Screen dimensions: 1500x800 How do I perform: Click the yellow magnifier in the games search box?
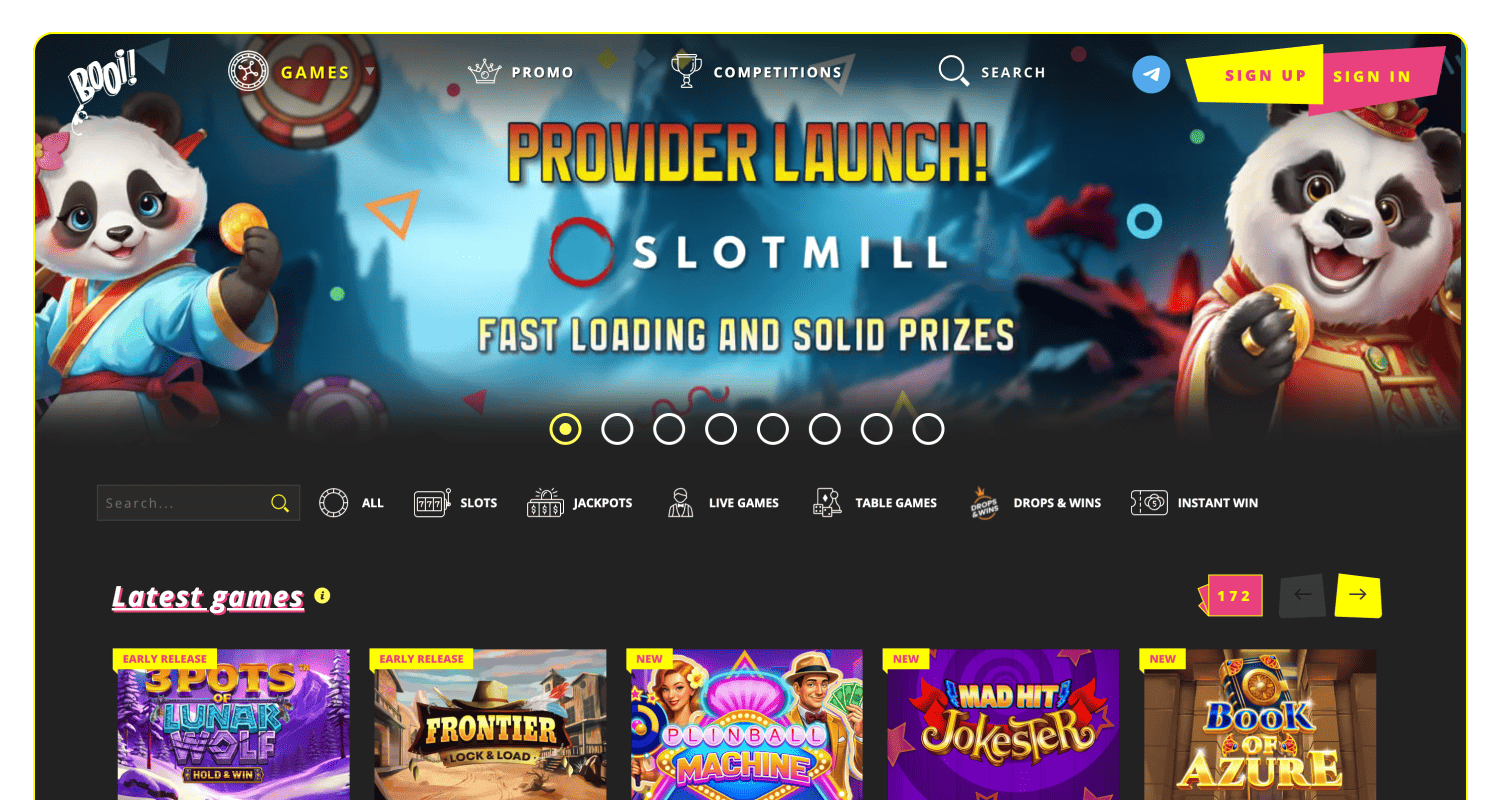(280, 503)
